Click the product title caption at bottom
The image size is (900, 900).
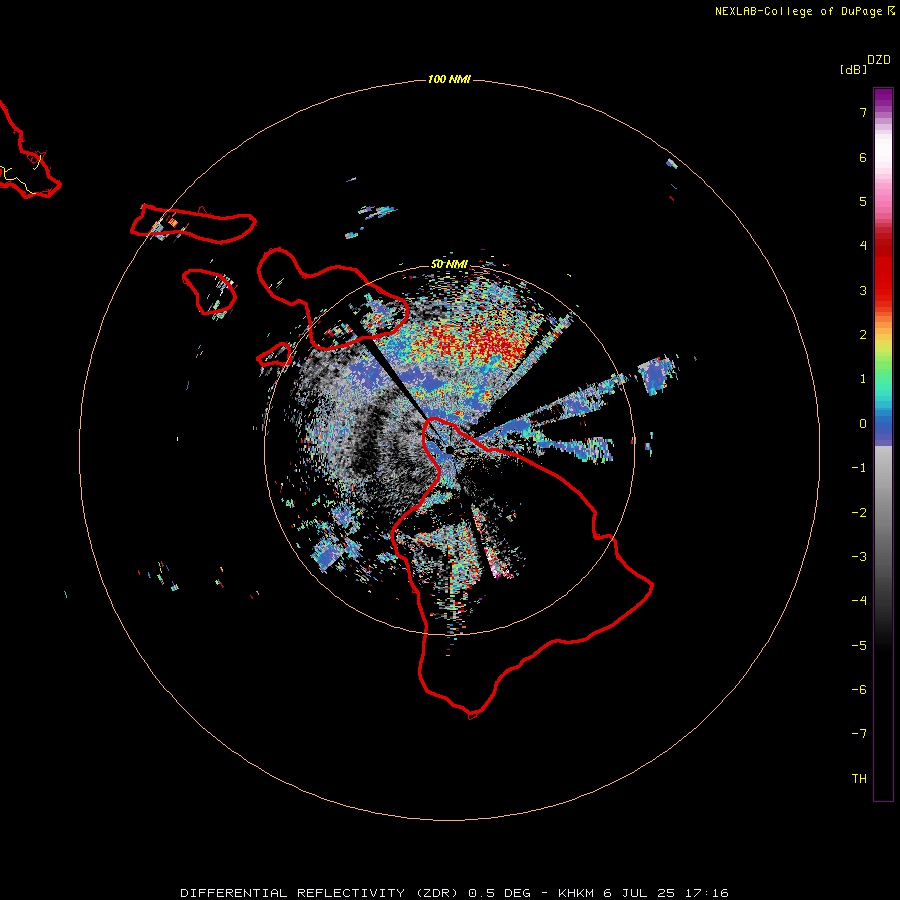tap(454, 893)
